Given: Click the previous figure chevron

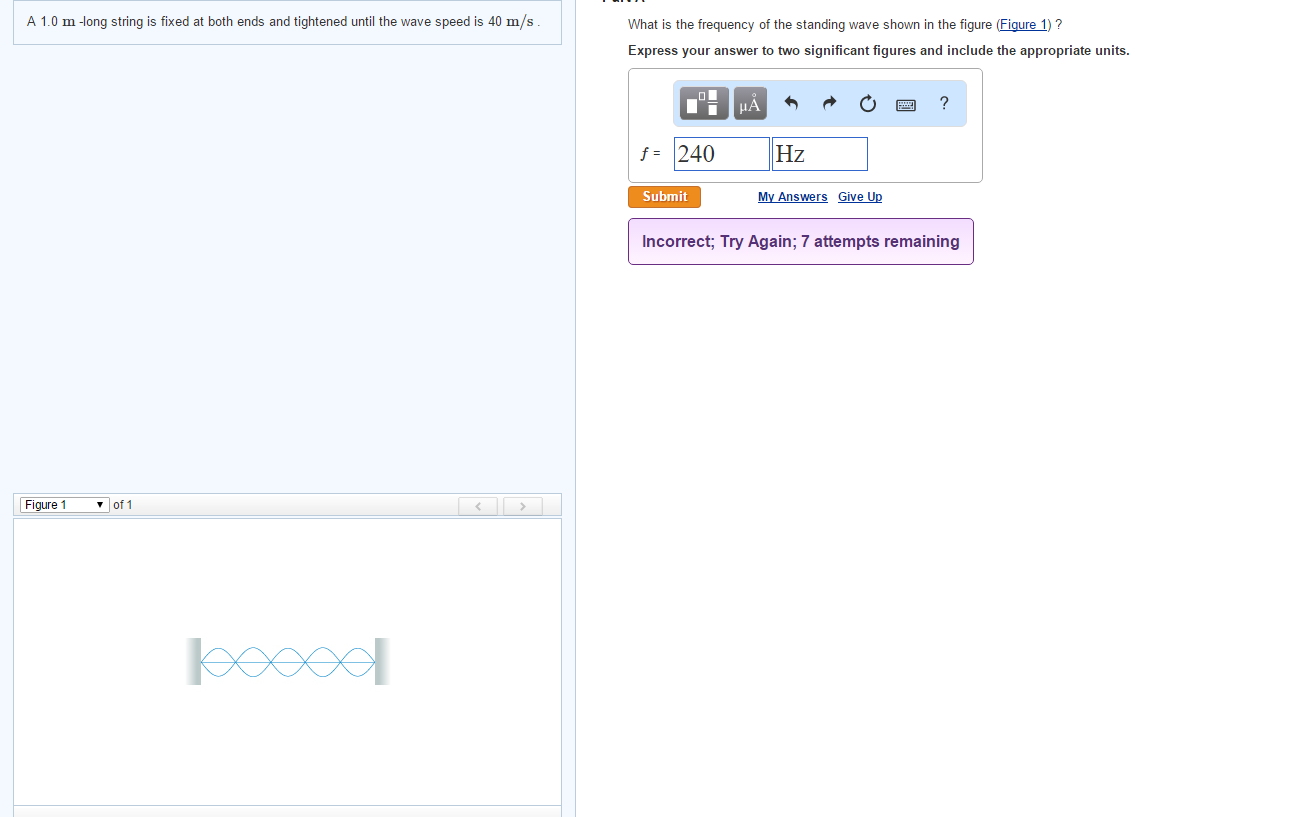Looking at the screenshot, I should coord(477,506).
